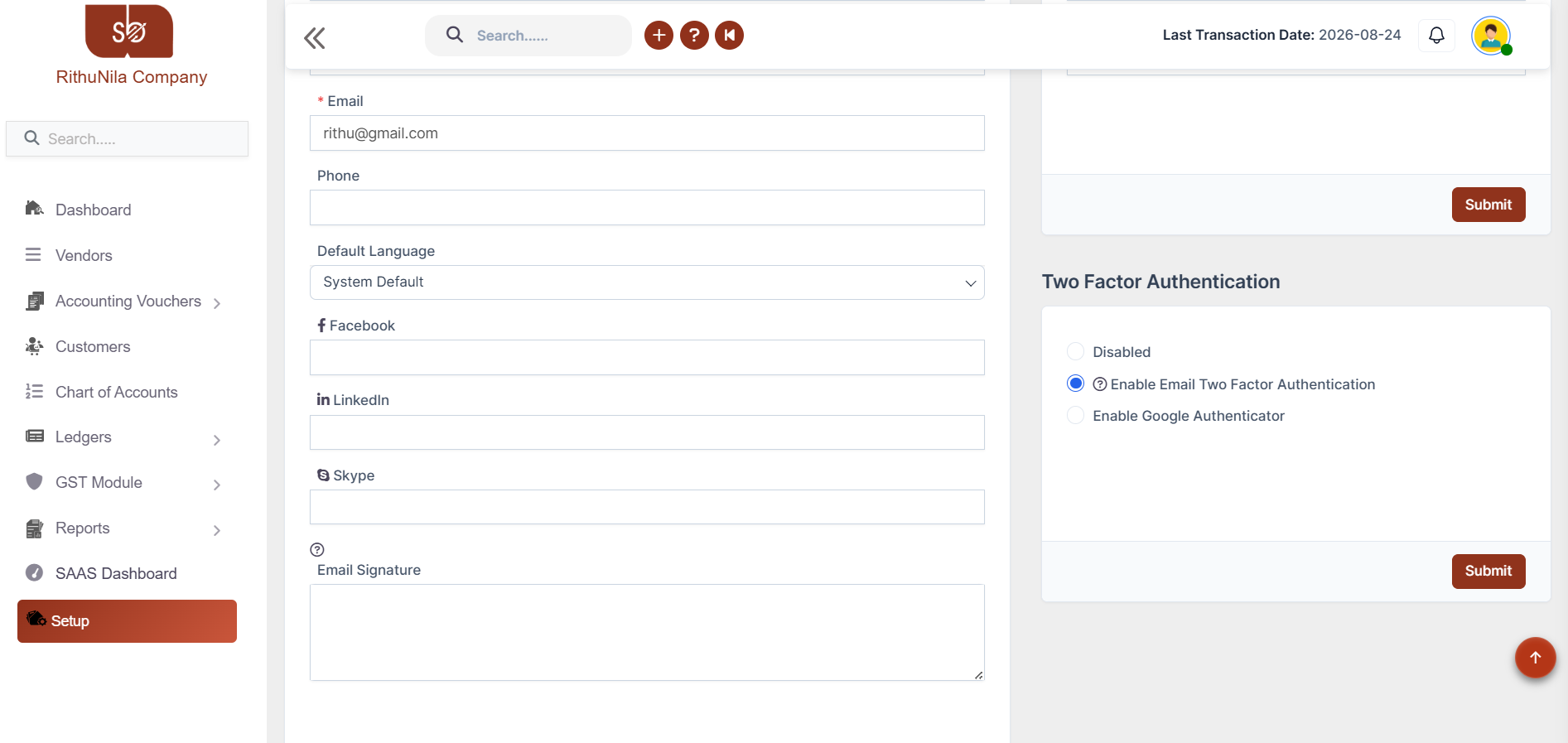Select Enable Google Authenticator option

[x=1075, y=415]
